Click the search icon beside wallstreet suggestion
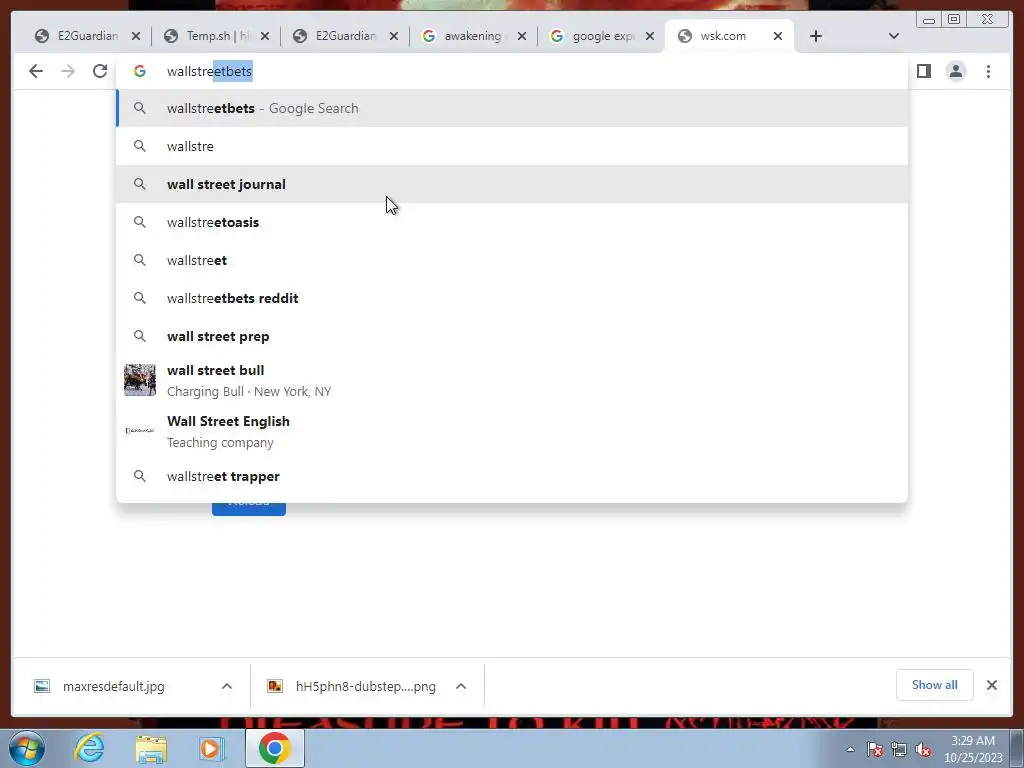Screen dimensions: 1024x768 pos(140,260)
